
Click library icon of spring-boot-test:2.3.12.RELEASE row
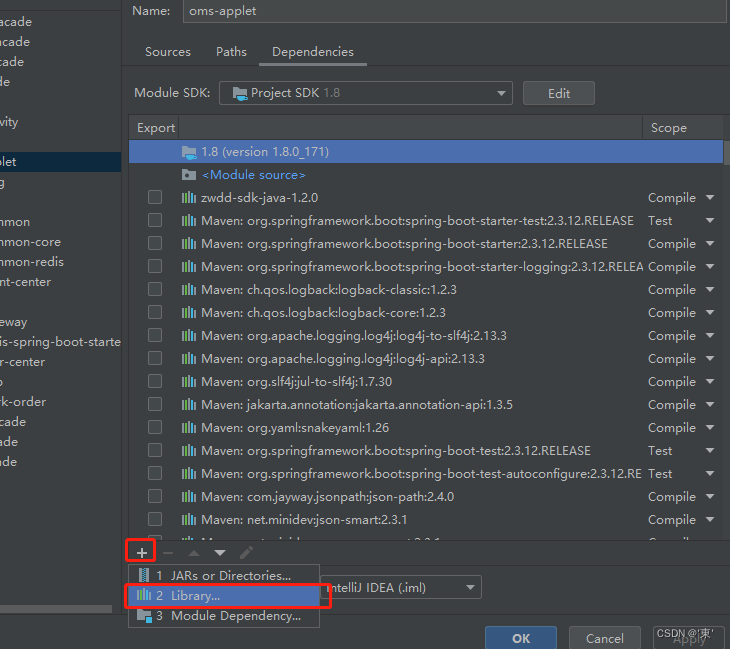(x=189, y=451)
